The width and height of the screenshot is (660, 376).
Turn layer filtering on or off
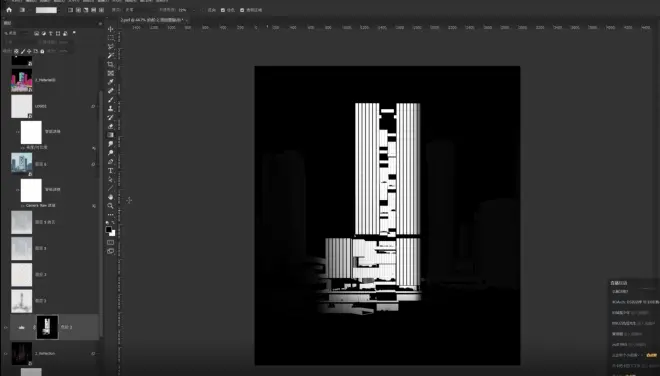click(75, 32)
